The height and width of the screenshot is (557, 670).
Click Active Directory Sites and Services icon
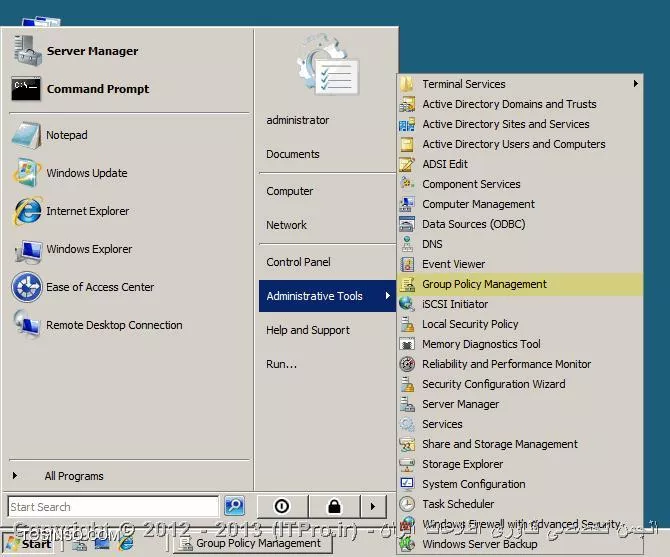click(x=407, y=124)
